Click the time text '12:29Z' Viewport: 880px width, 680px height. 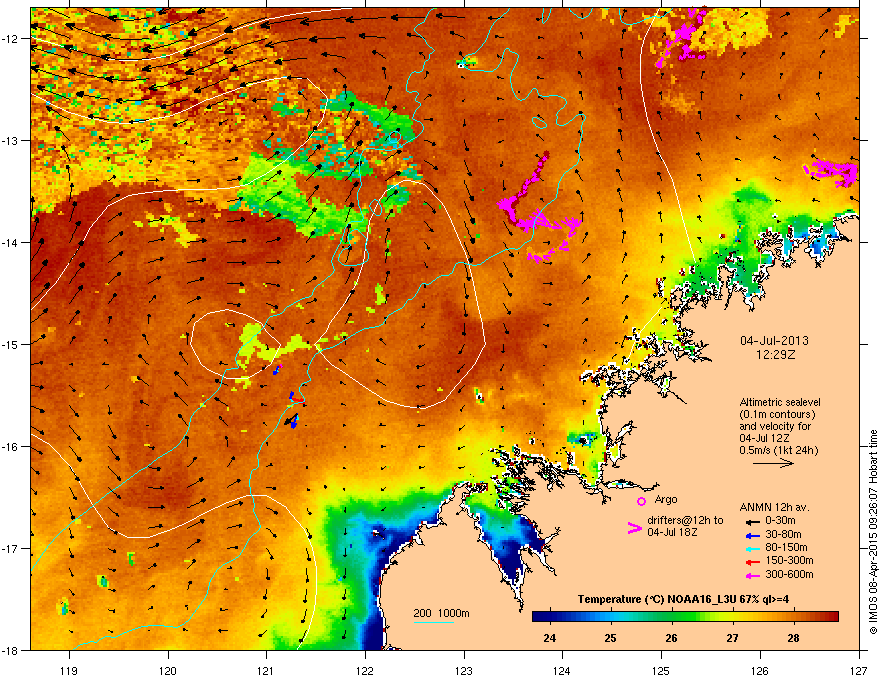pos(775,355)
